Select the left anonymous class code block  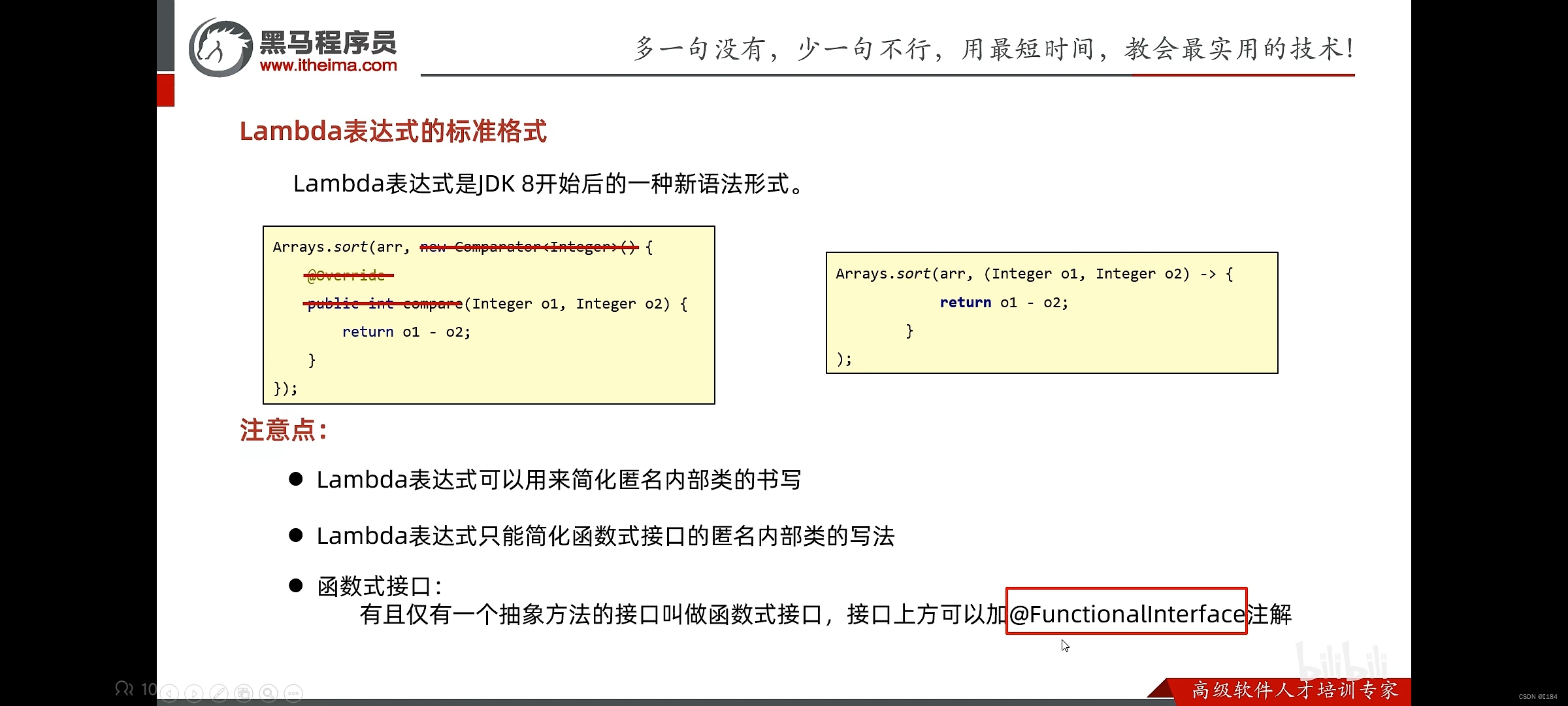coord(489,316)
